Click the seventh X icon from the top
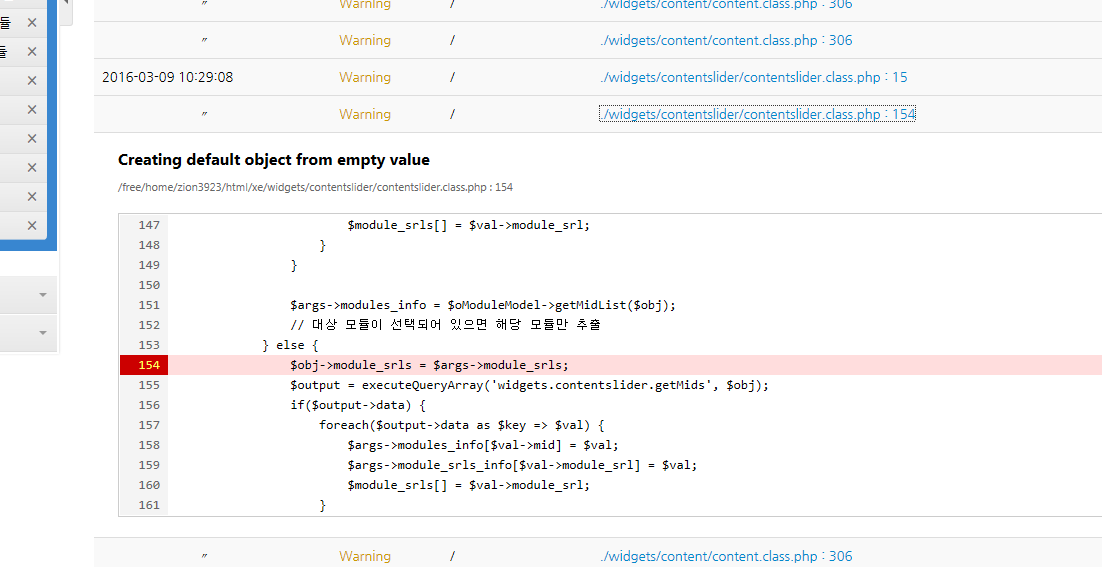1102x567 pixels. tap(32, 196)
